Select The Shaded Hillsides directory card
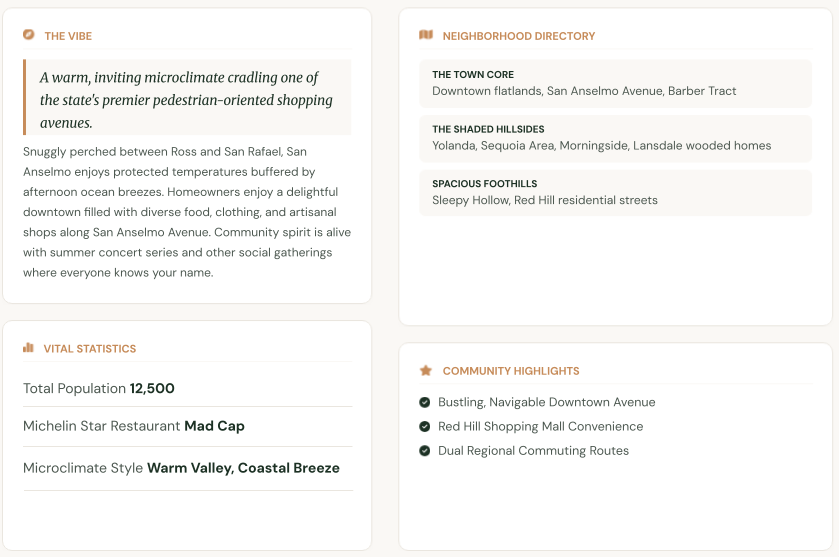This screenshot has width=839, height=557. (615, 138)
